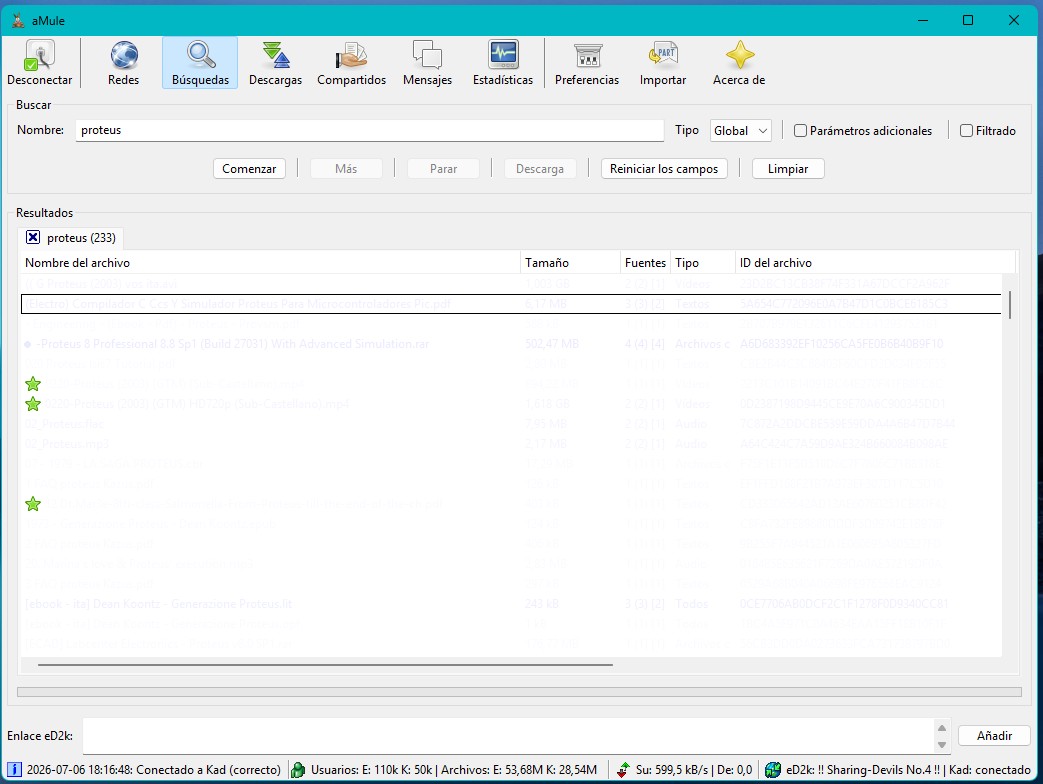Viewport: 1043px width, 784px height.
Task: Select the 02_Proteus.mp3 row
Action: (x=511, y=444)
